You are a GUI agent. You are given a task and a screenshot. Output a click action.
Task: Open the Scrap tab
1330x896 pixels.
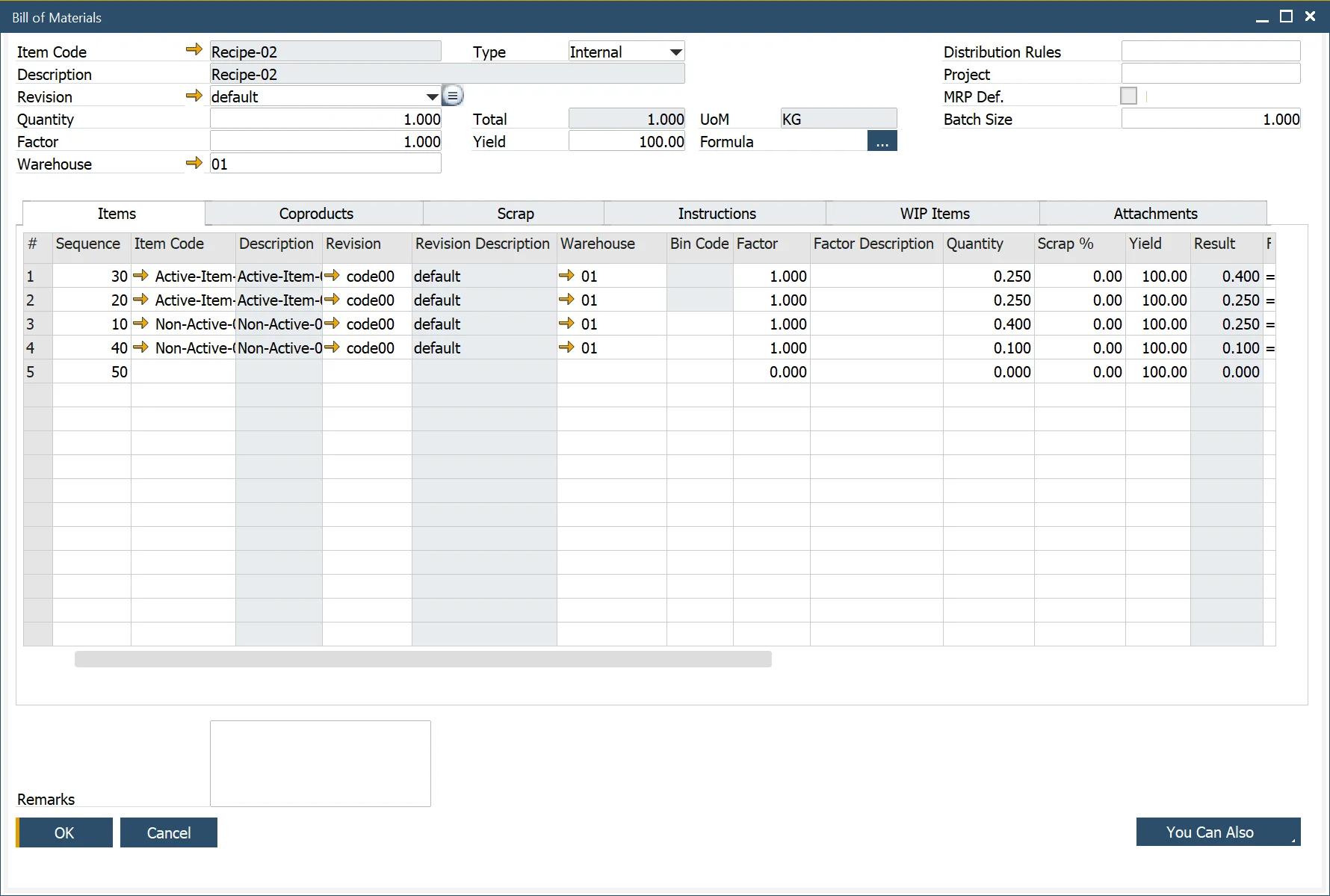point(515,214)
